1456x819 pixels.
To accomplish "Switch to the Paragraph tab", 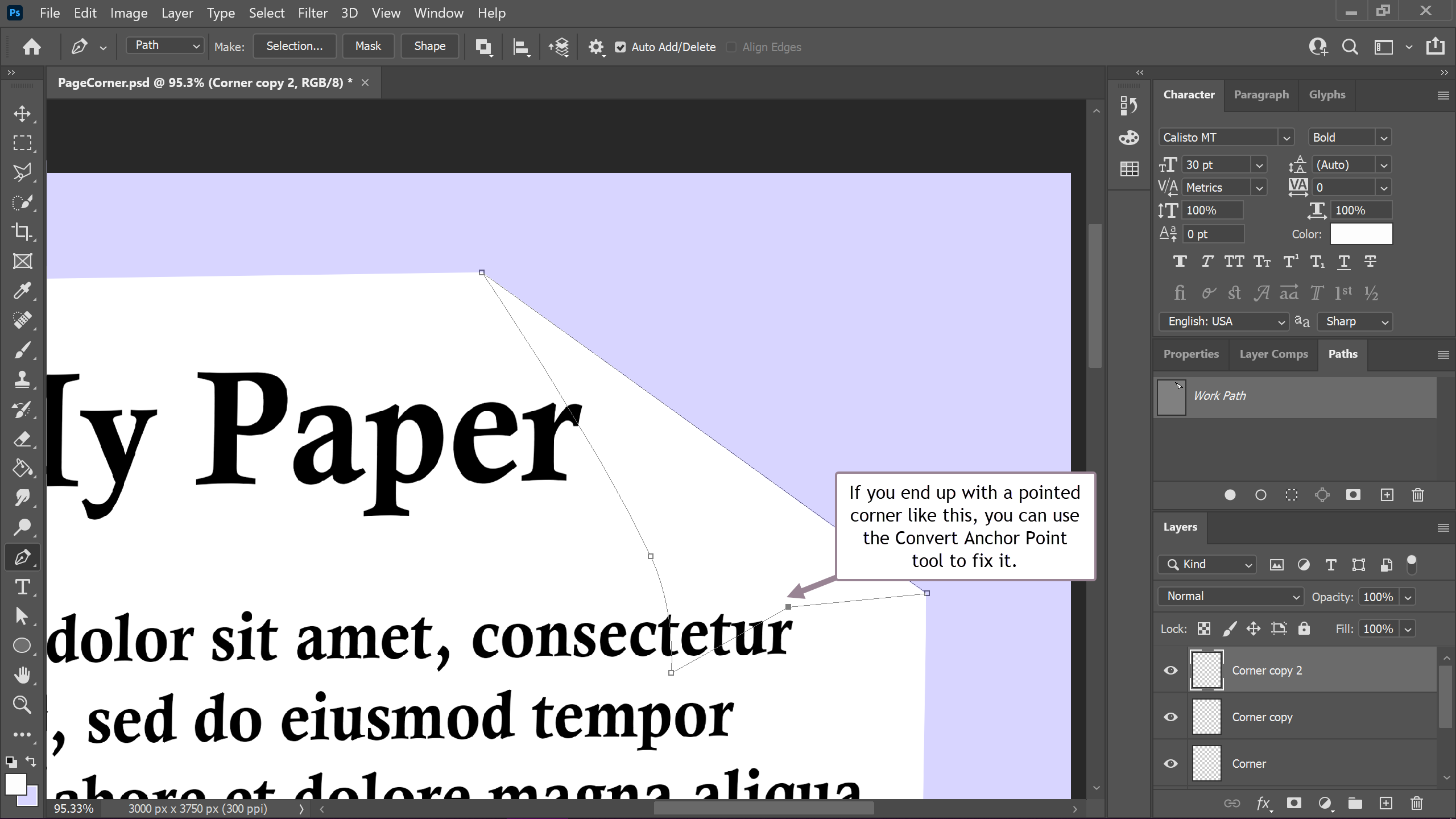I will [x=1261, y=94].
